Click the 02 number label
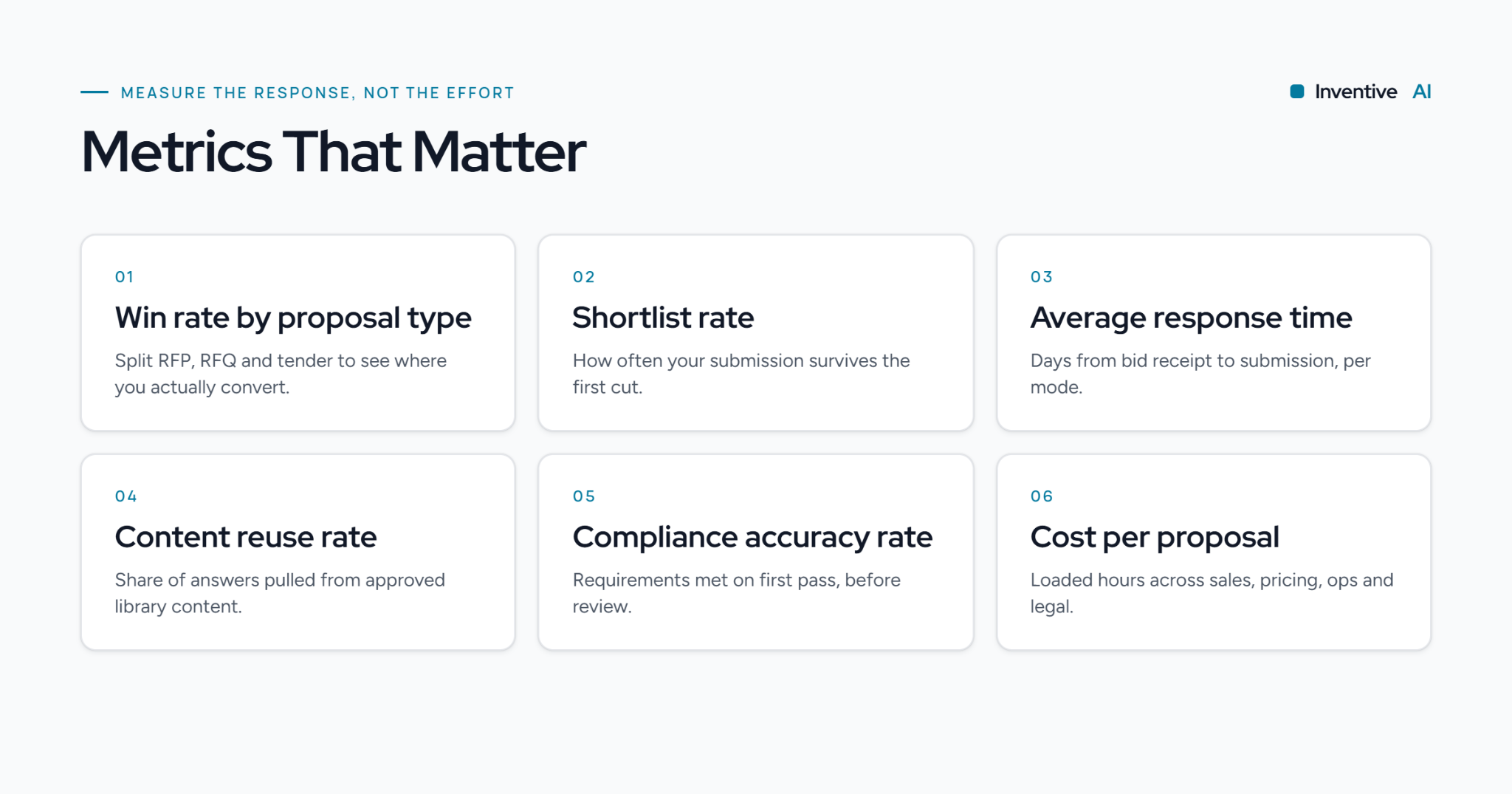The width and height of the screenshot is (1512, 794). coord(583,277)
